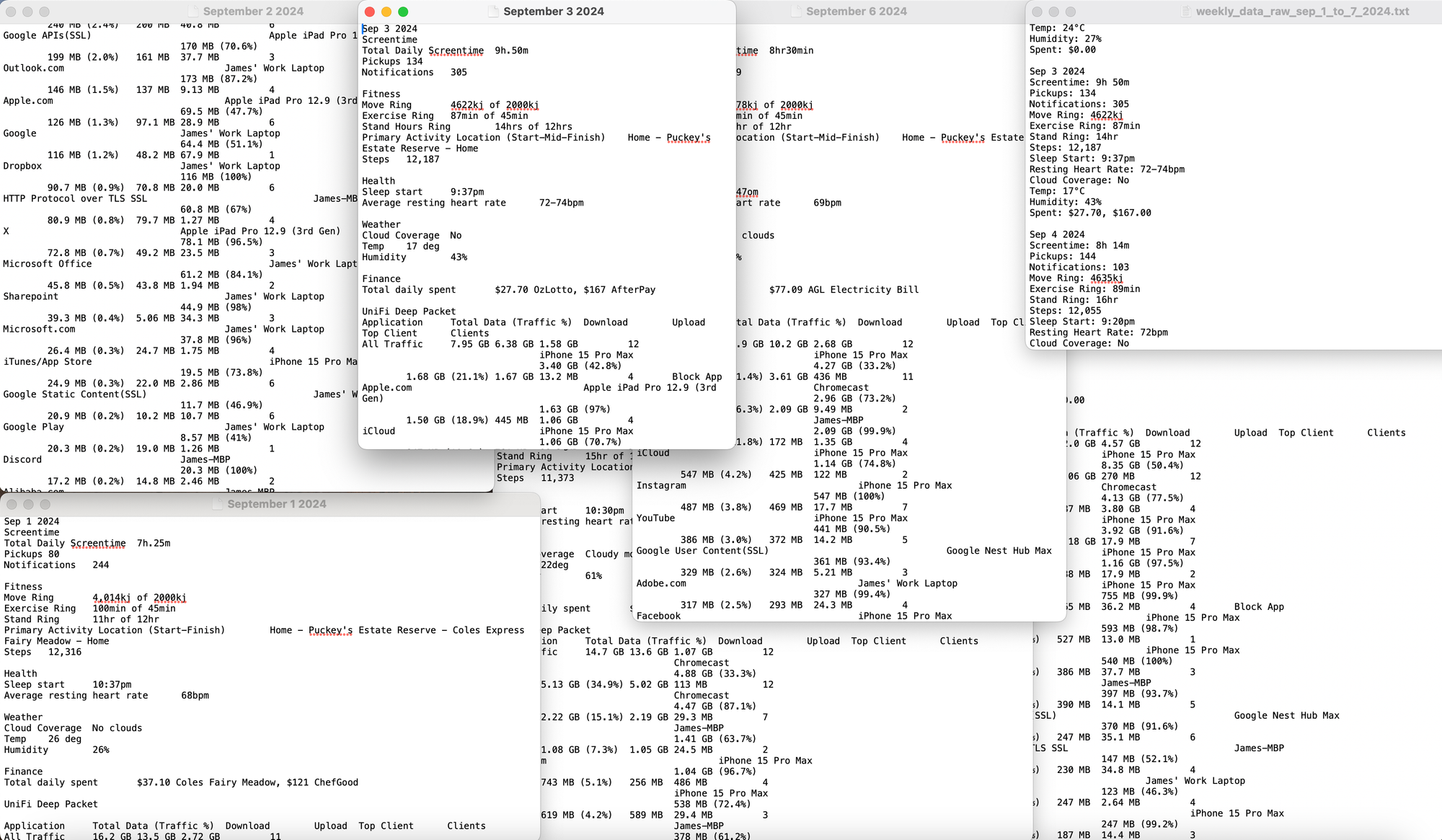Click 'Discord' row in September 2 window
This screenshot has width=1442, height=840.
pyautogui.click(x=22, y=459)
